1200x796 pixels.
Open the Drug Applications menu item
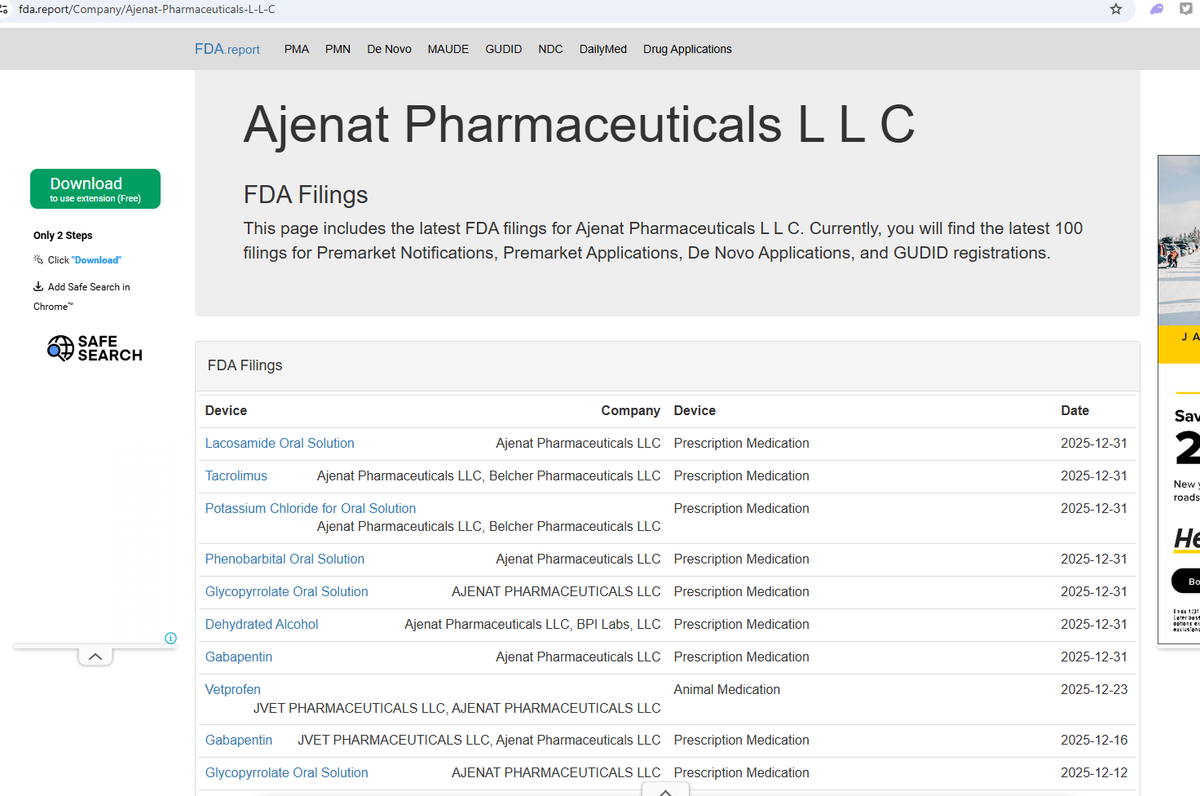687,49
